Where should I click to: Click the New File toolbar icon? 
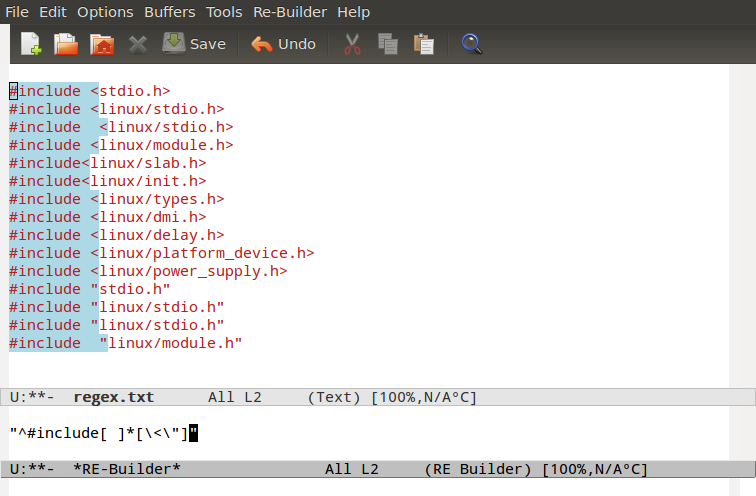coord(31,44)
